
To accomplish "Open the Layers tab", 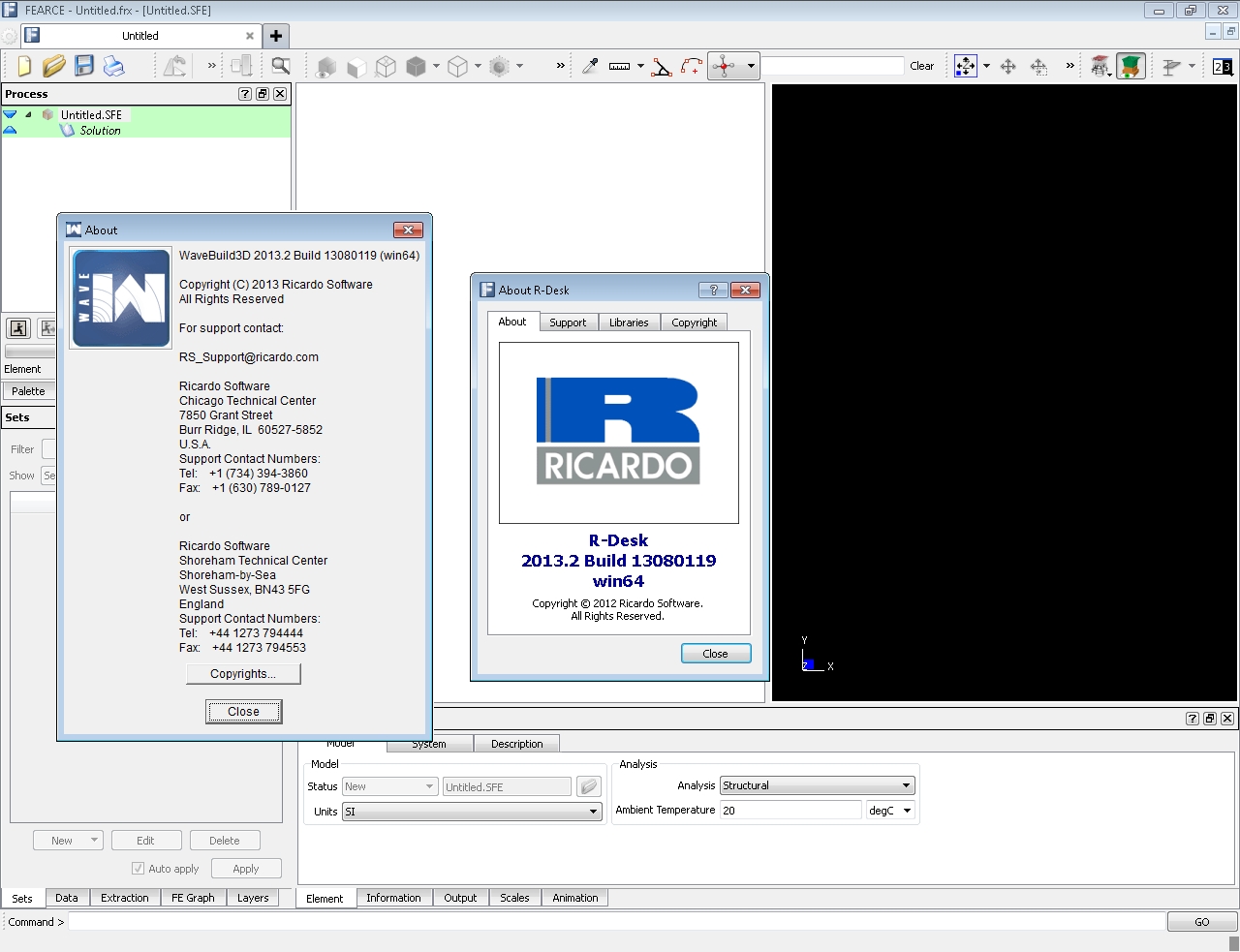I will pos(253,898).
